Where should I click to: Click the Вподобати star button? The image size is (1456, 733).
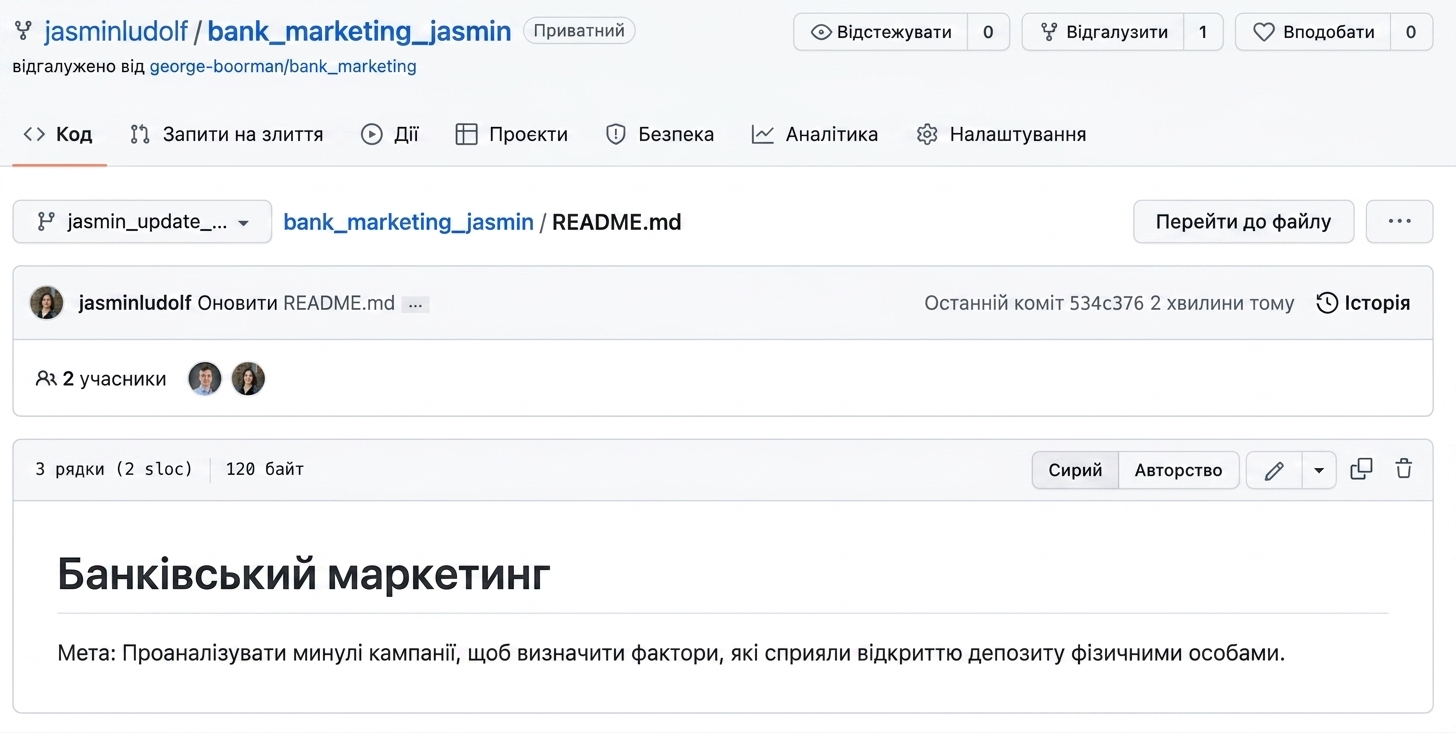click(x=1314, y=32)
